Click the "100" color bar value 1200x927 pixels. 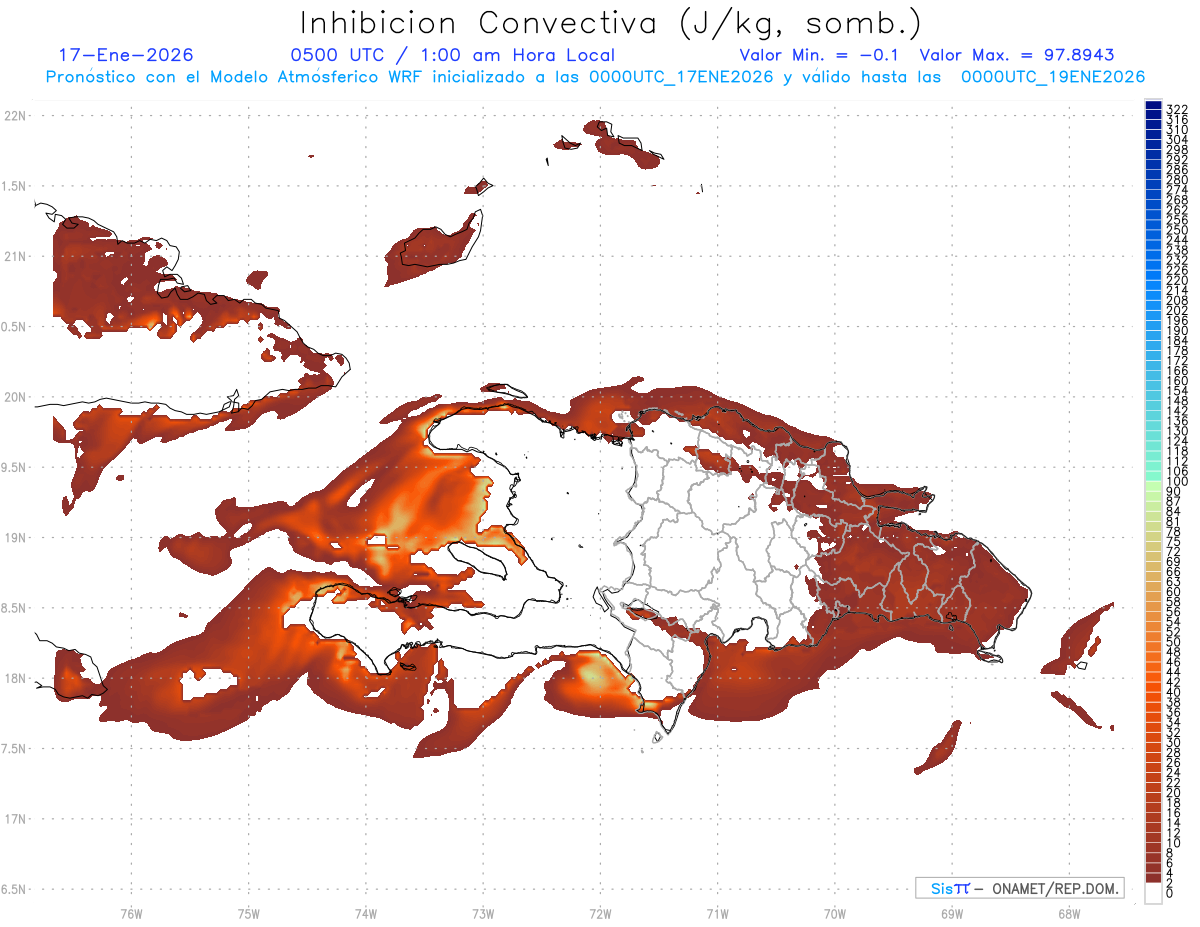[x=1177, y=483]
